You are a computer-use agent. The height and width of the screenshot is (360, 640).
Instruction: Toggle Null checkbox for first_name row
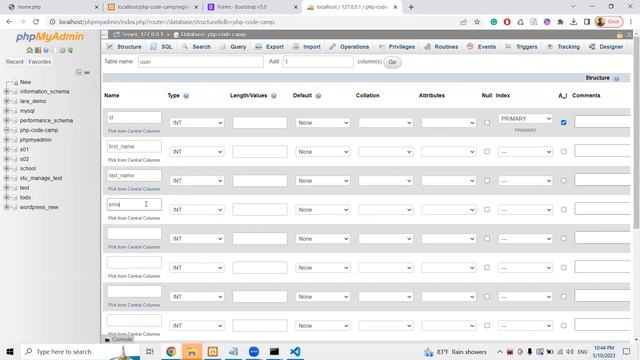click(487, 151)
